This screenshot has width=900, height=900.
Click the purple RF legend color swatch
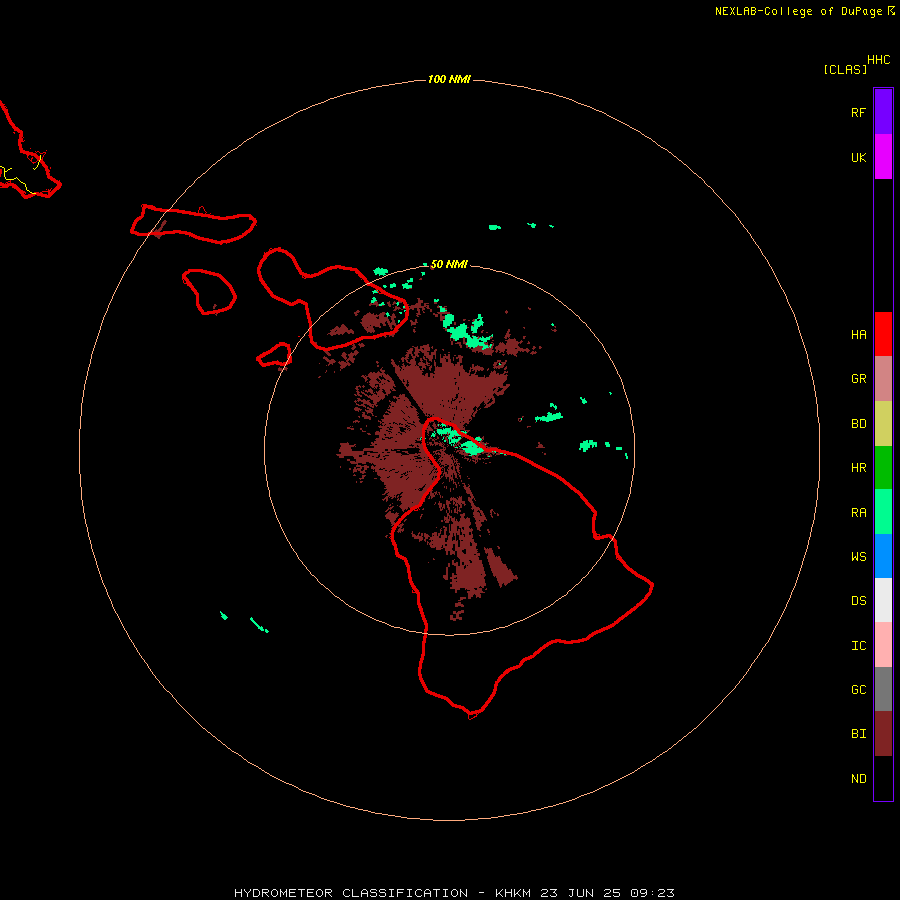point(883,112)
